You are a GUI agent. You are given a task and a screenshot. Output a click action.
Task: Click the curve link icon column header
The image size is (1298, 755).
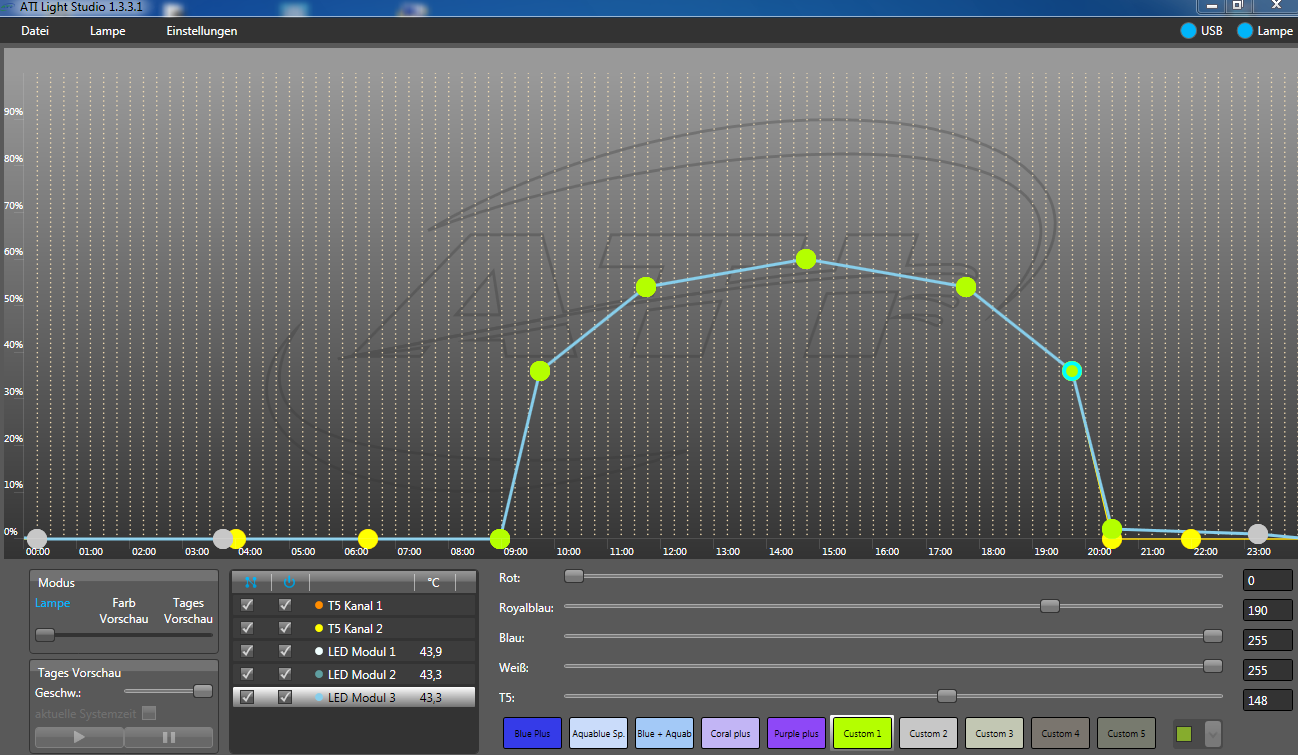[250, 582]
